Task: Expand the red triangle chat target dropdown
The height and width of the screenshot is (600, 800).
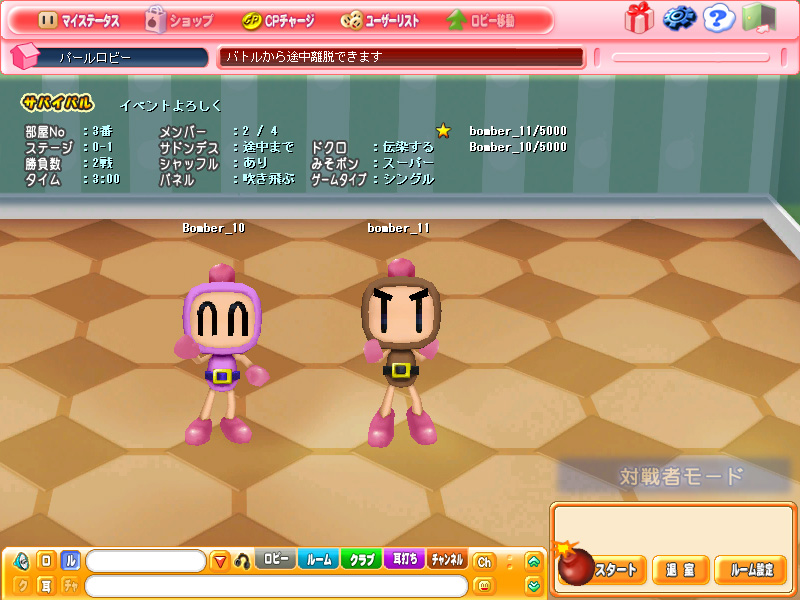Action: pos(220,562)
